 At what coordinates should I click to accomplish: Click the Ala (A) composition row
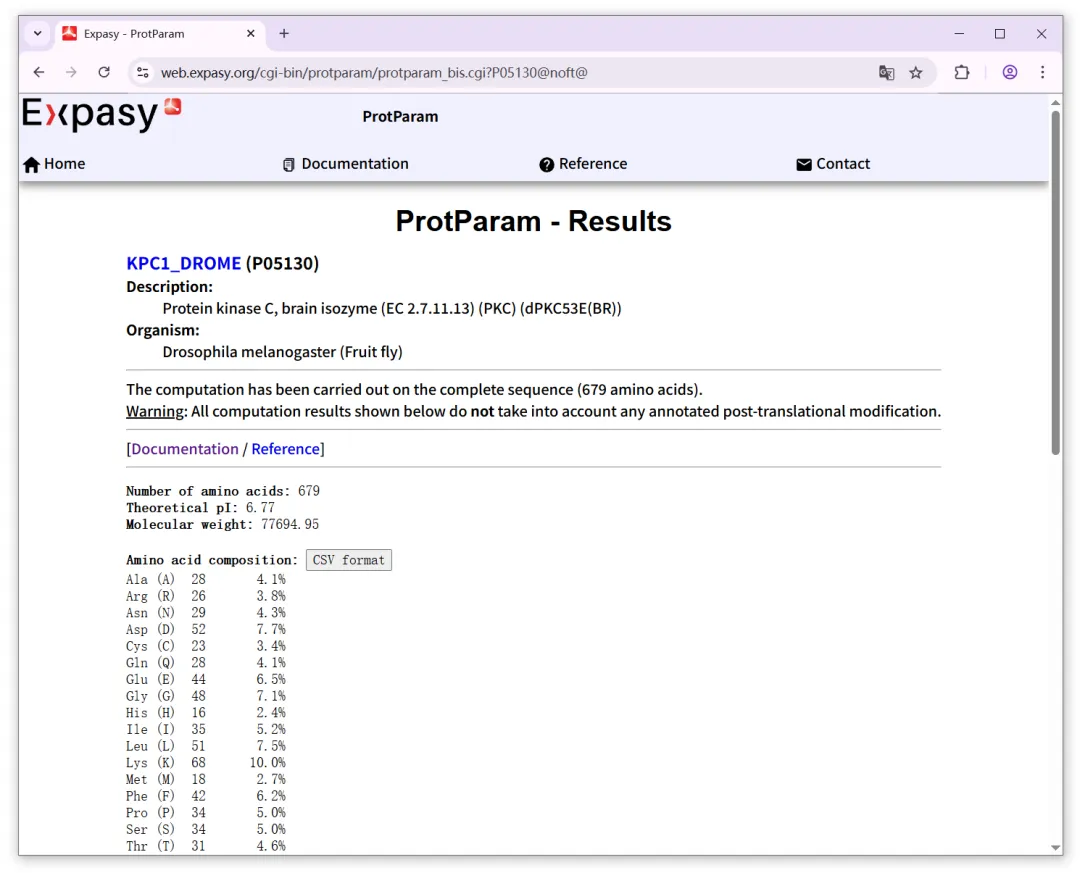pos(206,579)
